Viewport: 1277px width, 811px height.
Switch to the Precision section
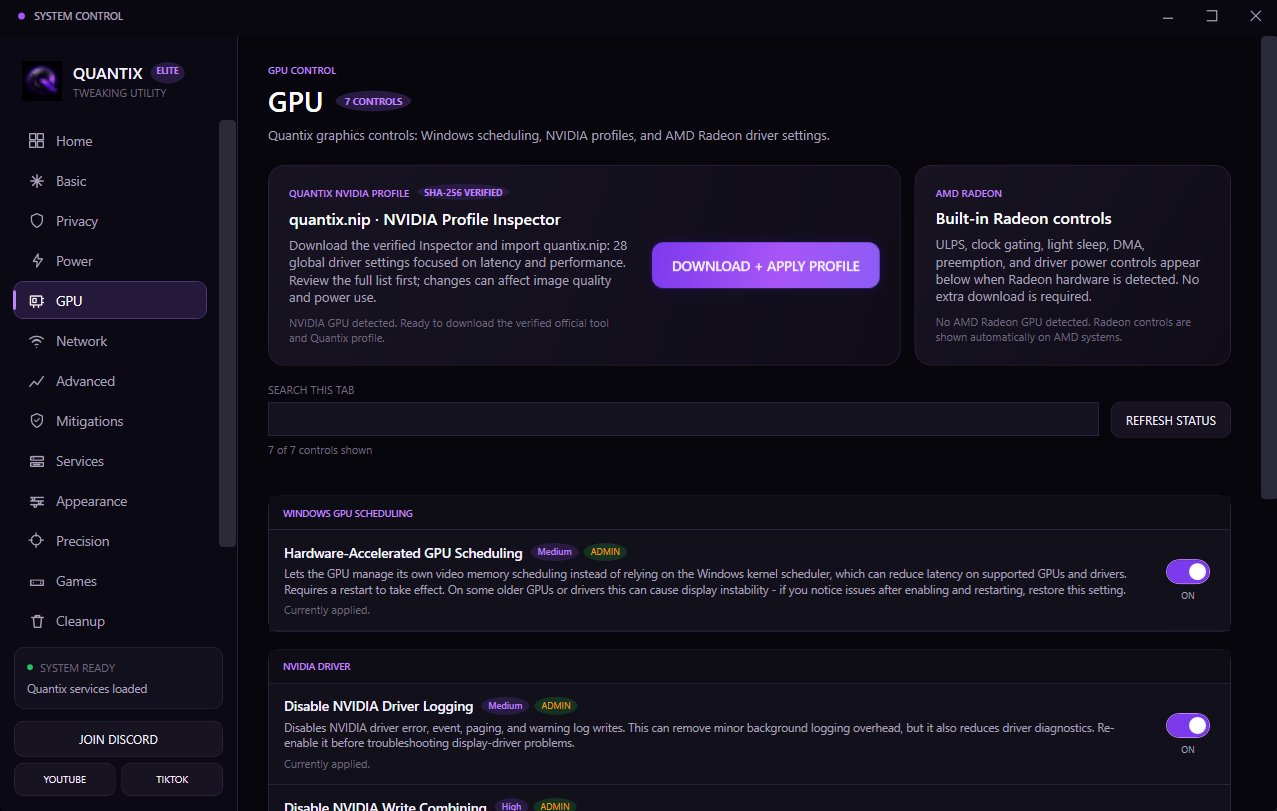pos(110,541)
